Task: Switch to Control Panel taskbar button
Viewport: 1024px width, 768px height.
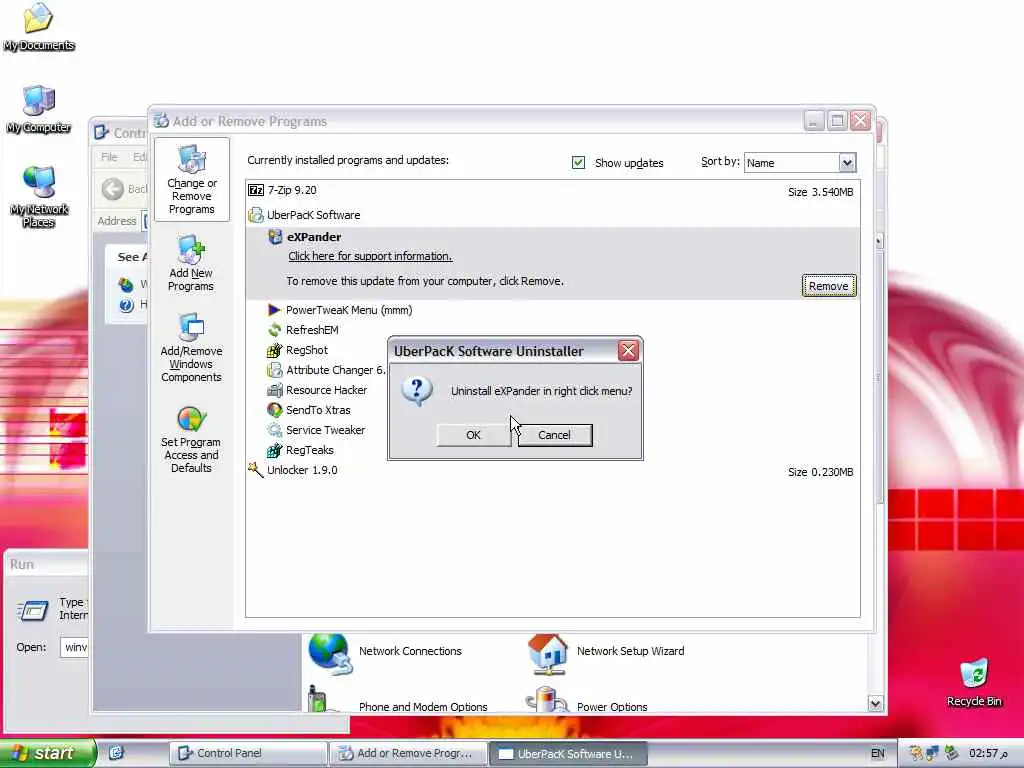Action: [x=248, y=754]
